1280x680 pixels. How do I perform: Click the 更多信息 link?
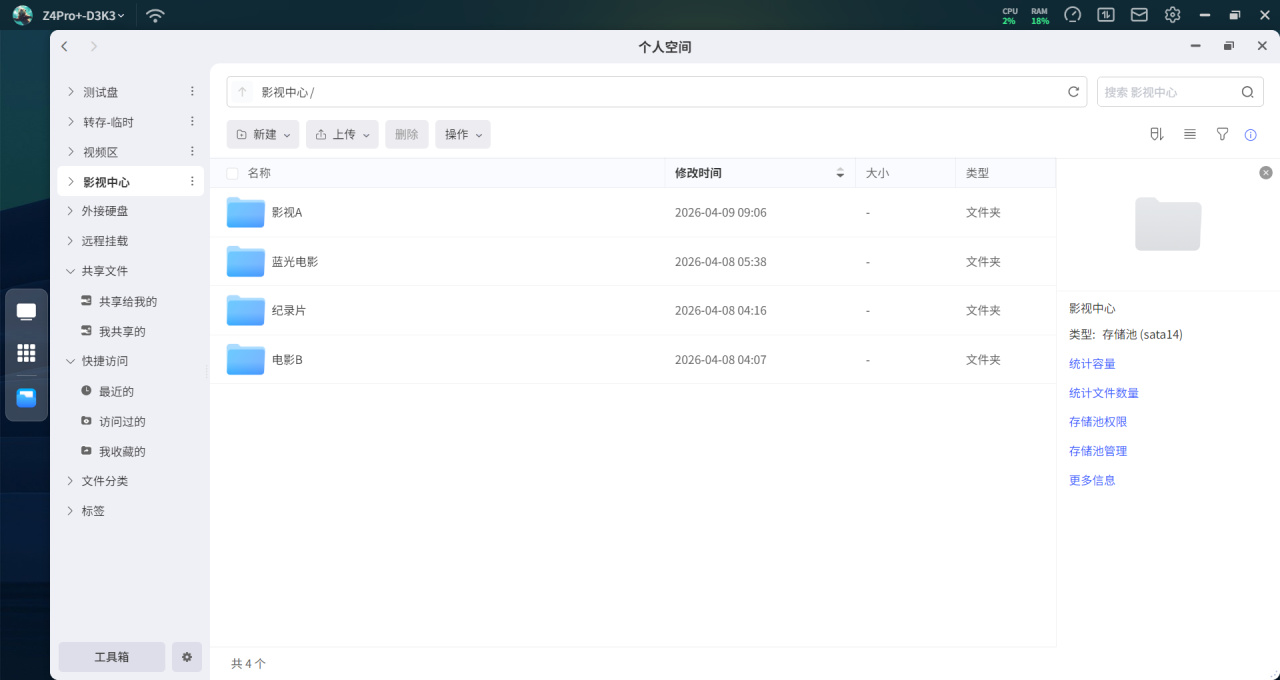(1092, 480)
